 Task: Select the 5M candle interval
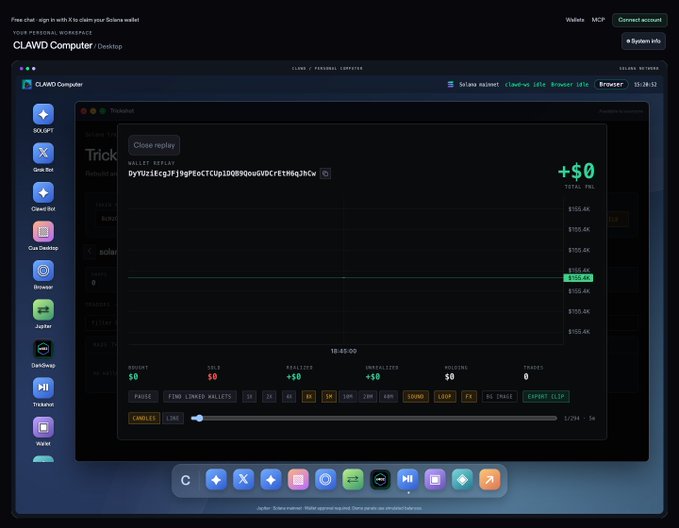pos(329,397)
